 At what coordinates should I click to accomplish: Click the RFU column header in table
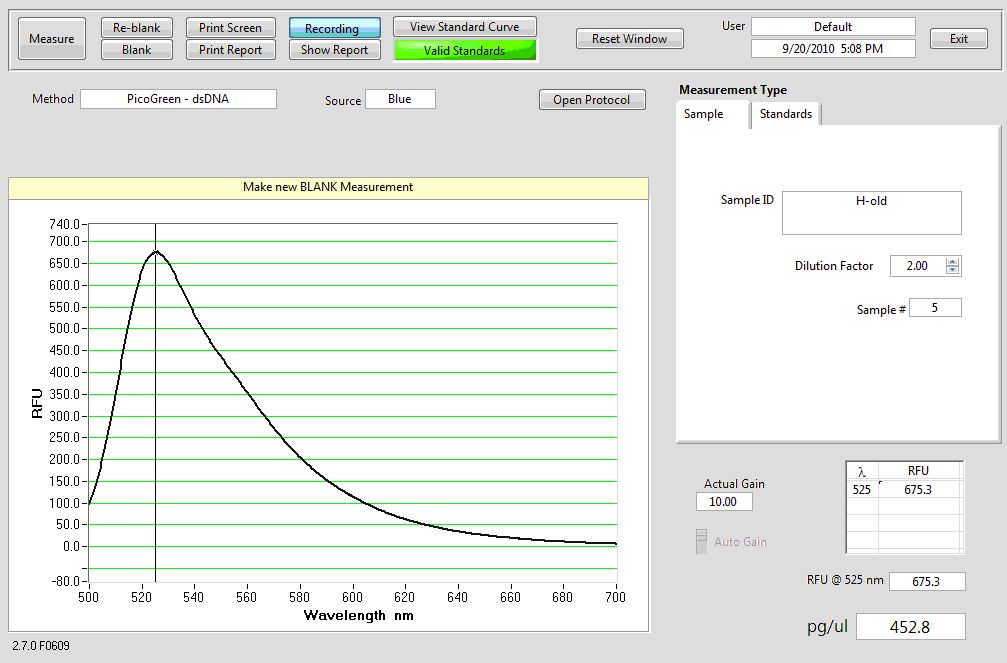click(x=918, y=471)
